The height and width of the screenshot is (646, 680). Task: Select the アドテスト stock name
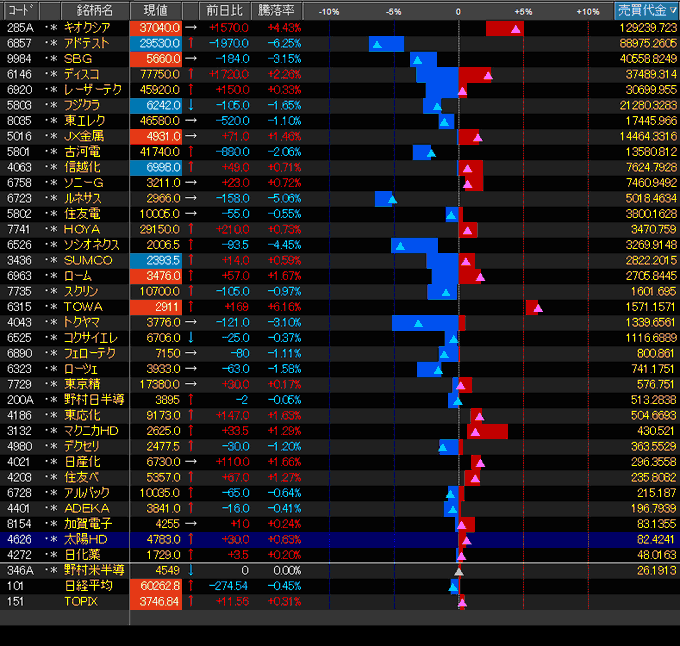pos(86,43)
